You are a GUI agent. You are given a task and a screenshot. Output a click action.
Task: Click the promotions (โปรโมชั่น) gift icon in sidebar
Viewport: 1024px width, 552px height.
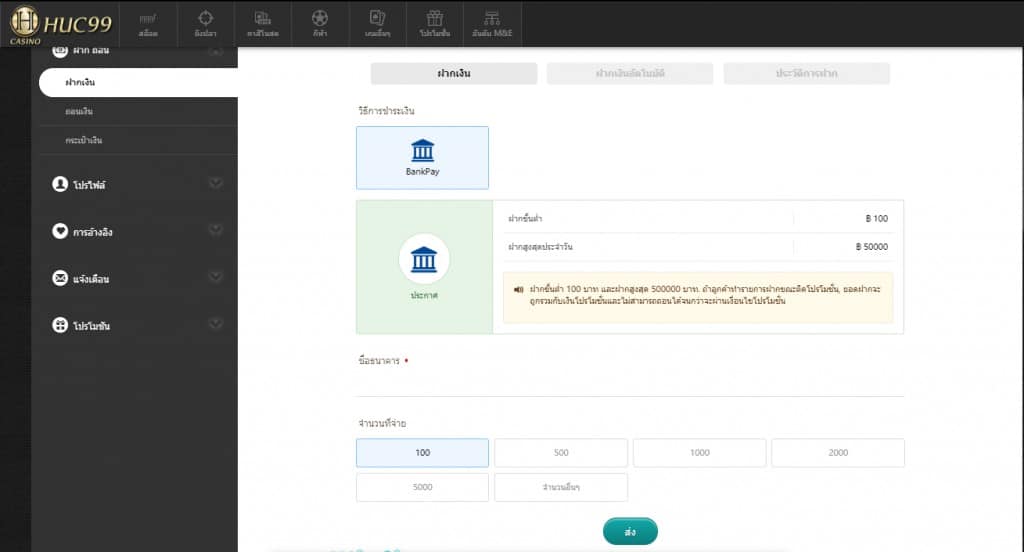(x=60, y=325)
